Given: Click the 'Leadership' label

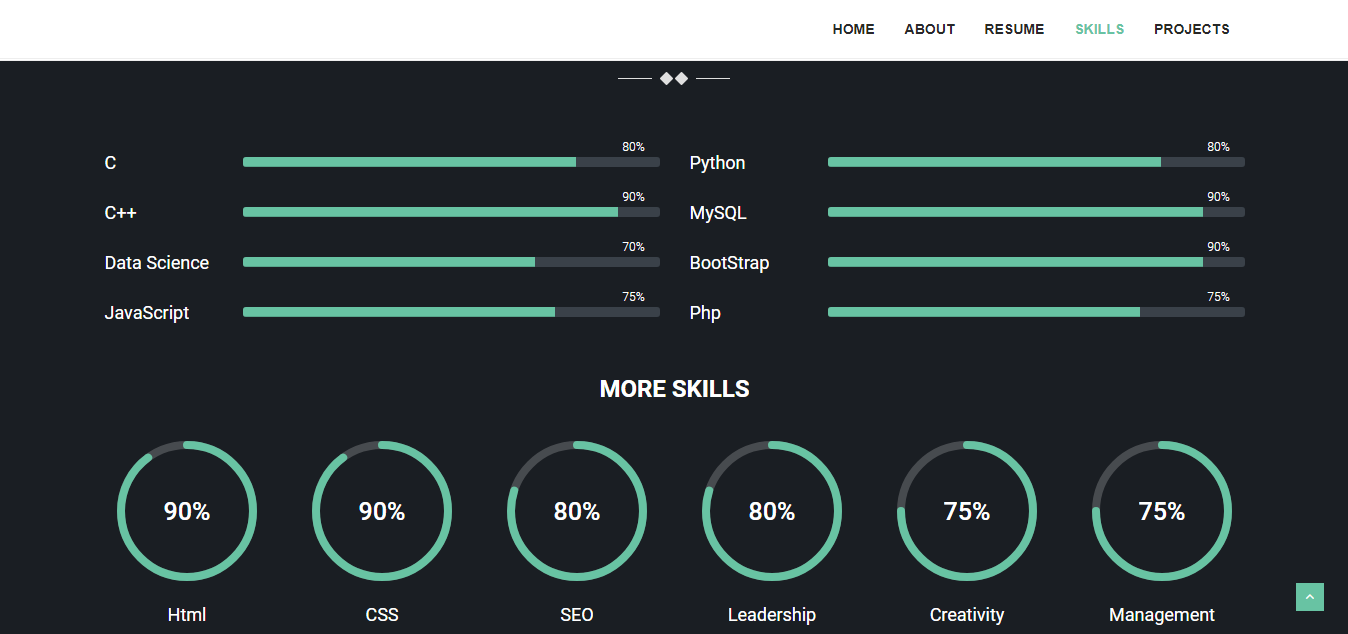Looking at the screenshot, I should coord(772,615).
